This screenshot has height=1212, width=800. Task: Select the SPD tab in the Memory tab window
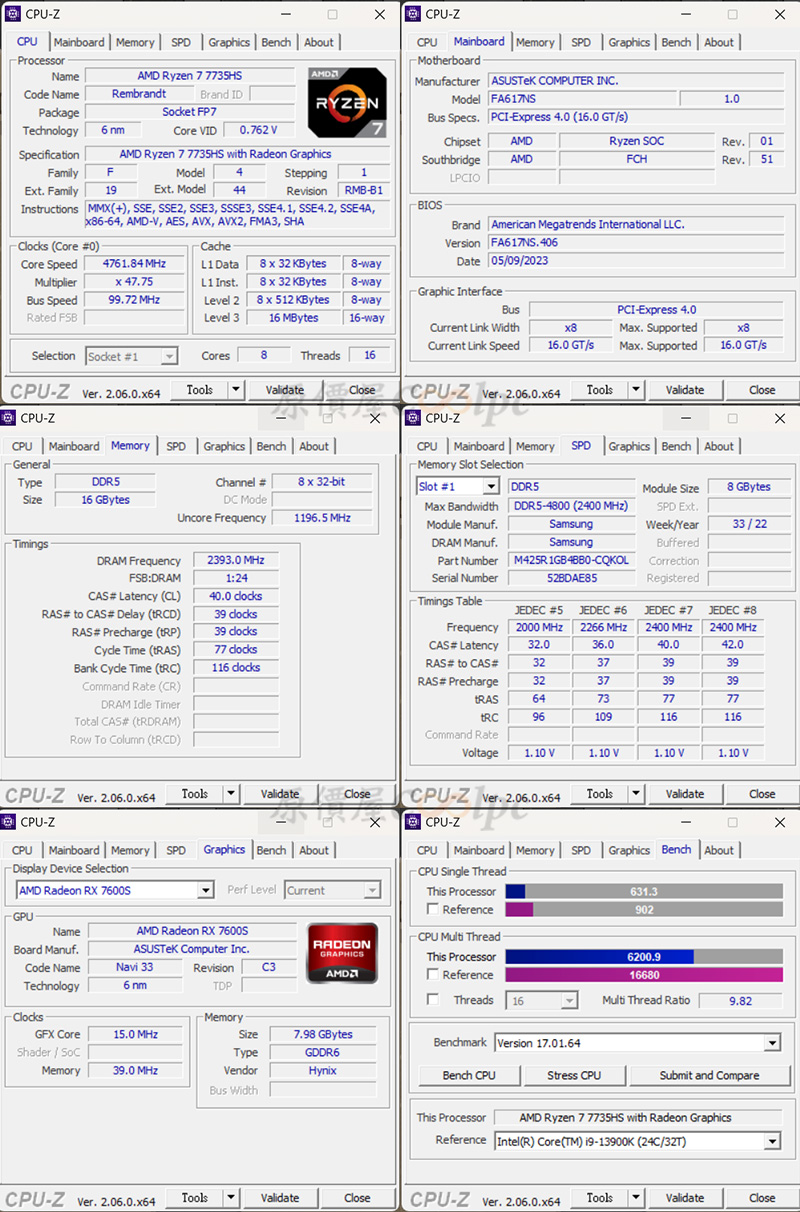[x=176, y=446]
